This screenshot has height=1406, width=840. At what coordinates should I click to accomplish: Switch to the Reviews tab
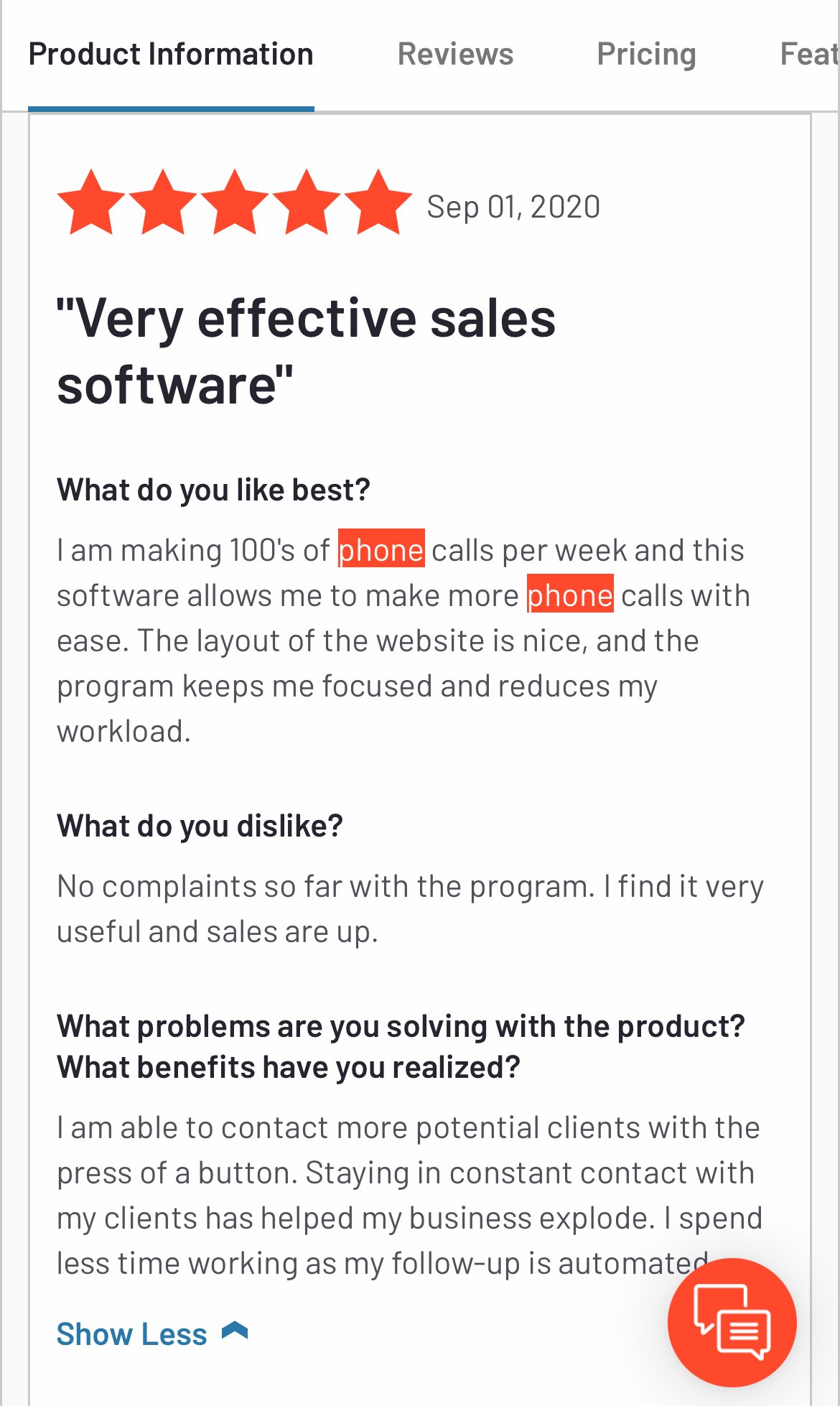point(455,53)
